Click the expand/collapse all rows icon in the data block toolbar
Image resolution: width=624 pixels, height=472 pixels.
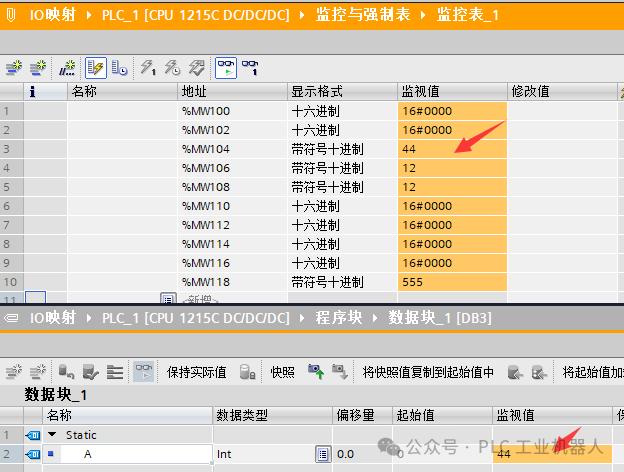point(115,372)
